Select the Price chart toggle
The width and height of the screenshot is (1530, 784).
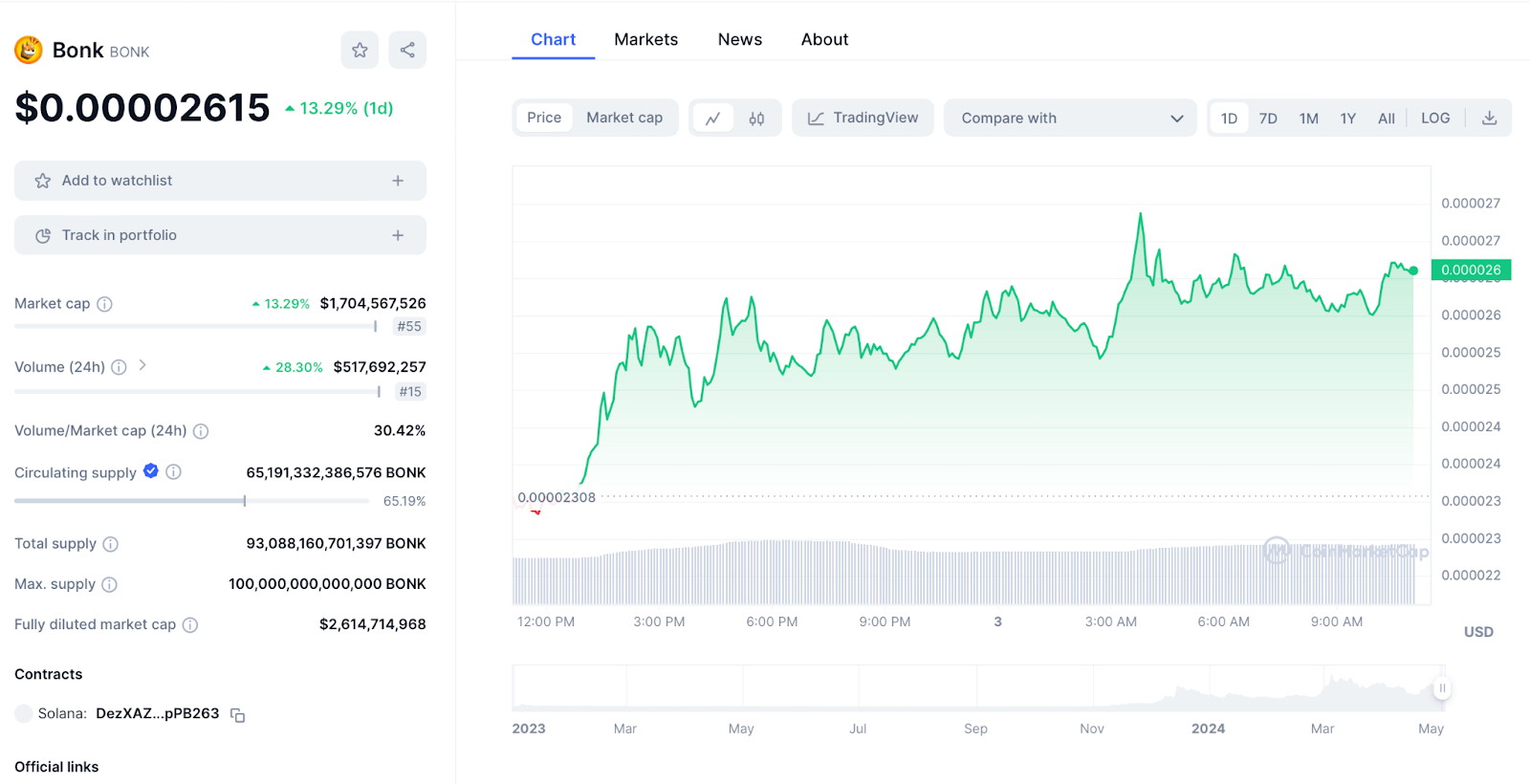coord(544,118)
